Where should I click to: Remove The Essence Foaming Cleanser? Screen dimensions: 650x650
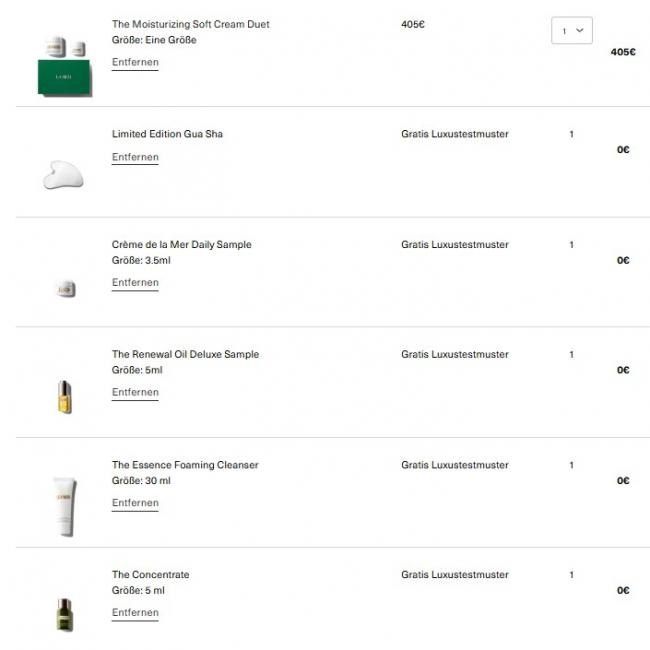point(135,503)
